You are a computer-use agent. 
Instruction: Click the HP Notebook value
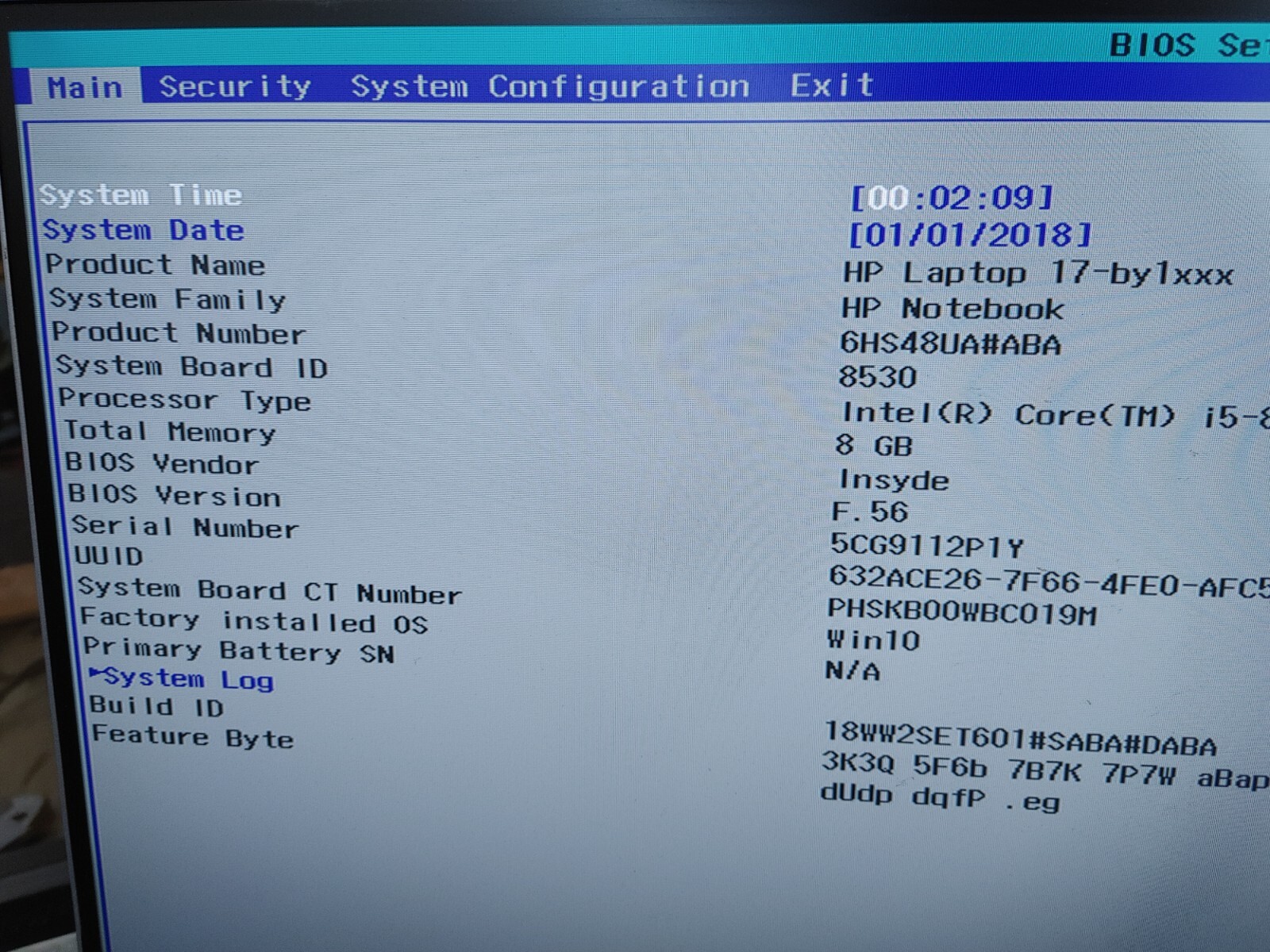952,309
